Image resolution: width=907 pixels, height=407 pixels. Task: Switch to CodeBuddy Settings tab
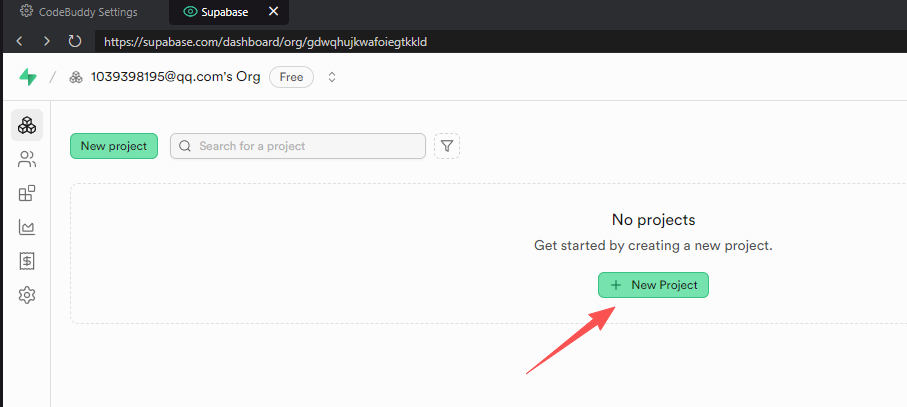[79, 12]
